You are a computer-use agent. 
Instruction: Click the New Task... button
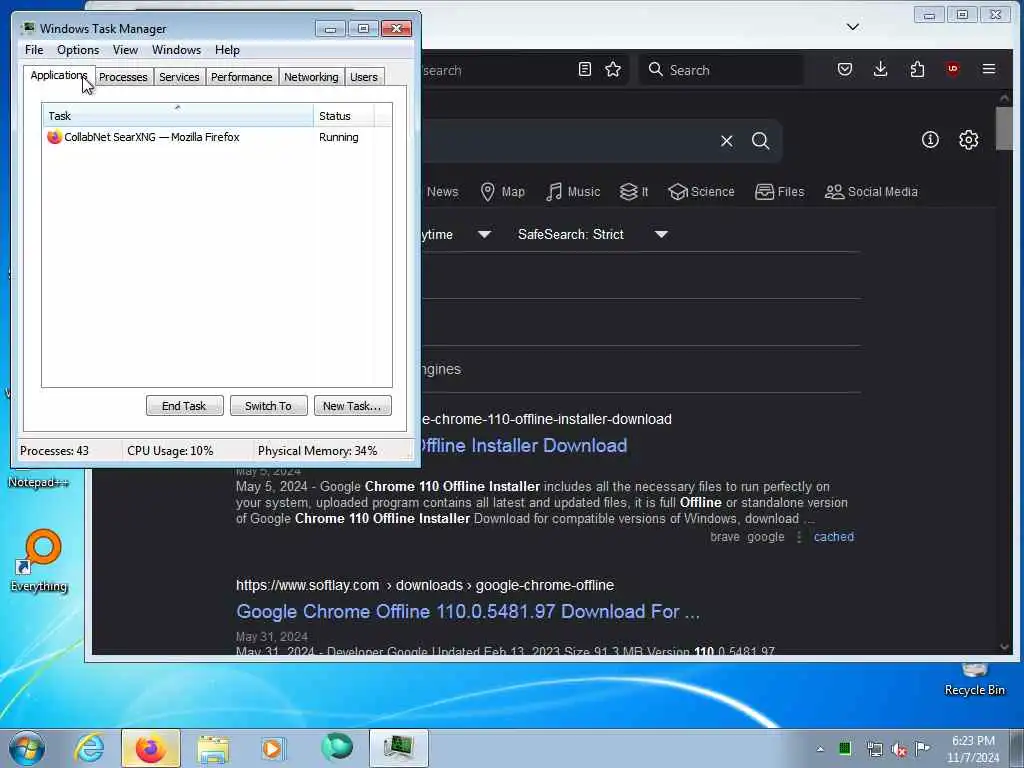tap(352, 406)
